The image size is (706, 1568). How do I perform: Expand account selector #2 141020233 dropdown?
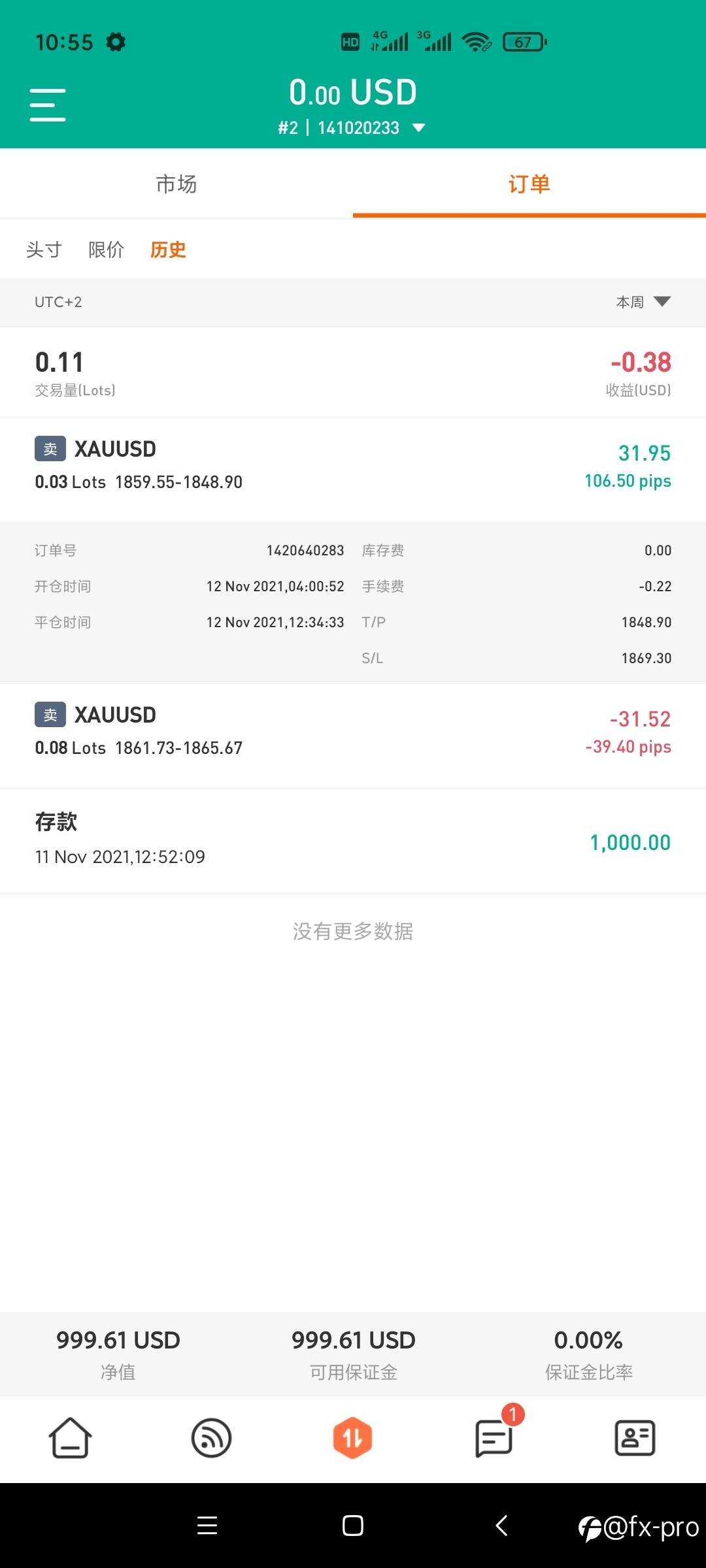tap(352, 127)
